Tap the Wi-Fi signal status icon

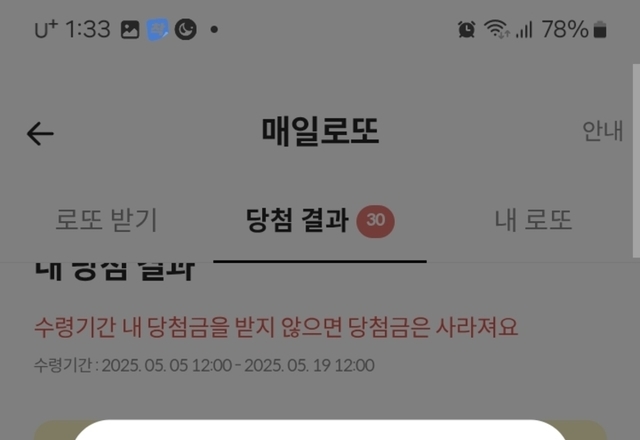[496, 29]
